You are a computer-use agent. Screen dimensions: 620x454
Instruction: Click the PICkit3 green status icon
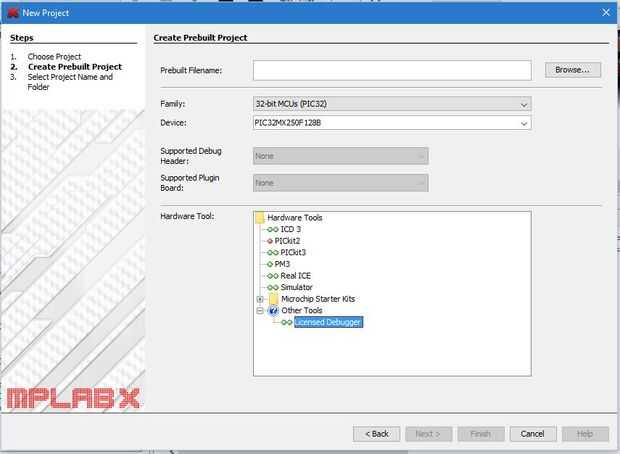click(x=272, y=252)
